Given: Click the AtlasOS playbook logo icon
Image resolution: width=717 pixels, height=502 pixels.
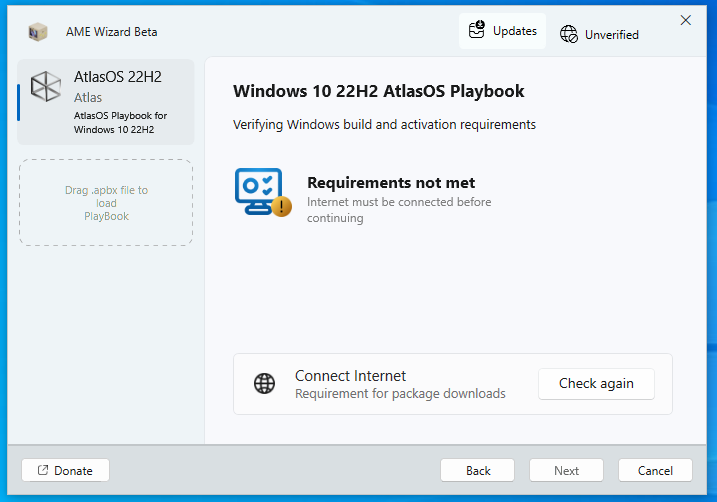Looking at the screenshot, I should click(x=46, y=87).
